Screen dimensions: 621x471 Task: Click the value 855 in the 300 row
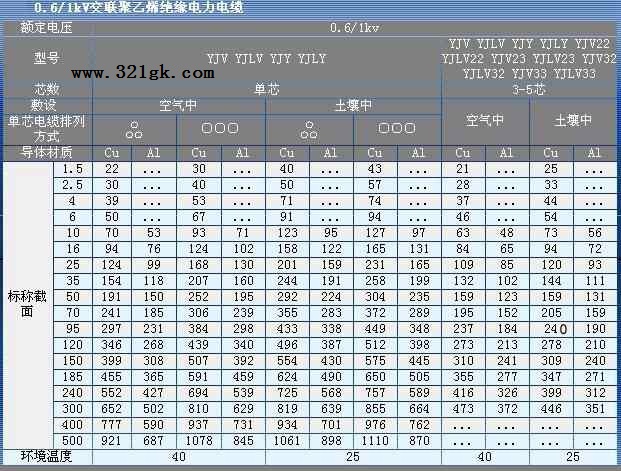coord(375,408)
